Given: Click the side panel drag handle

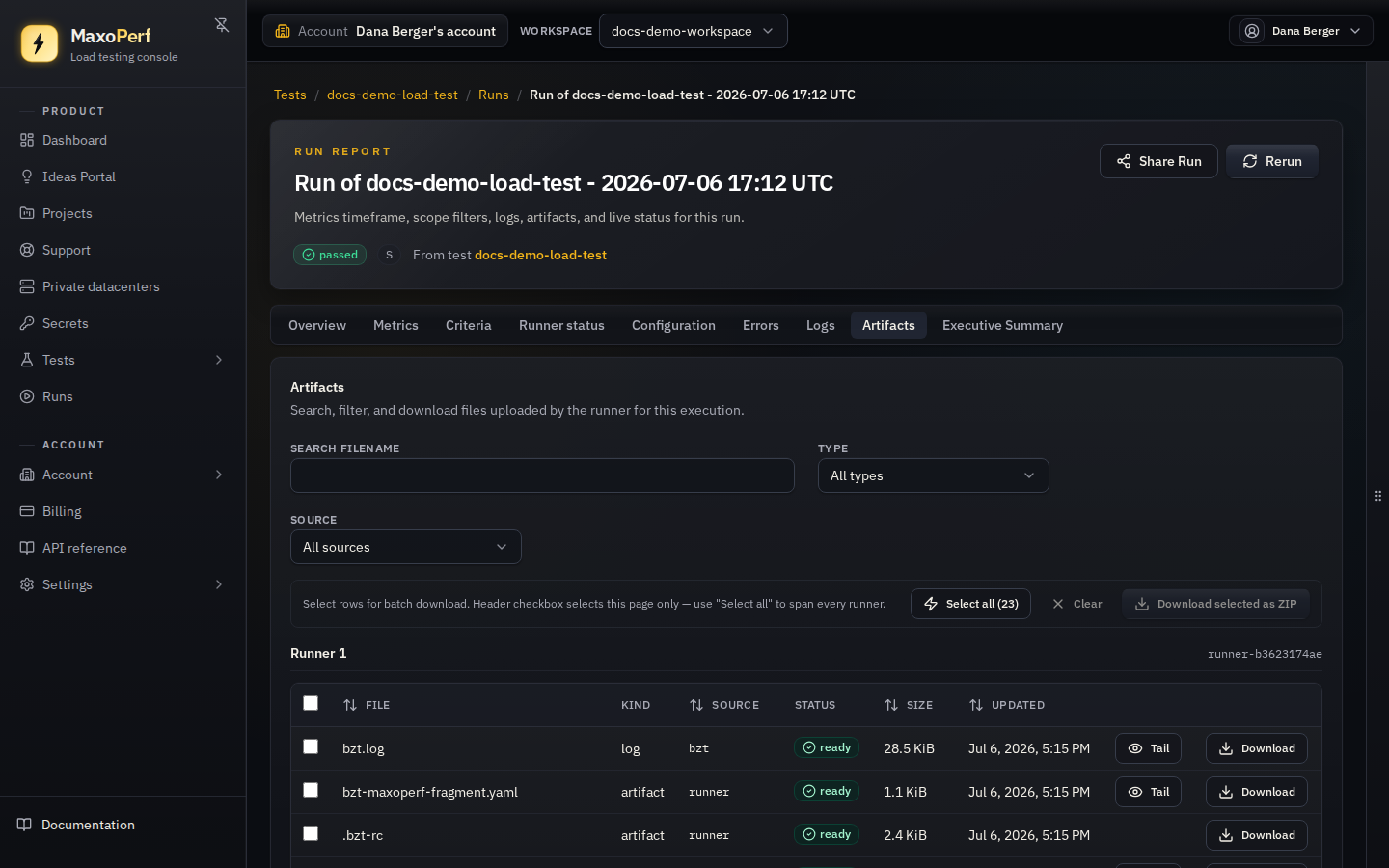Looking at the screenshot, I should point(1378,496).
